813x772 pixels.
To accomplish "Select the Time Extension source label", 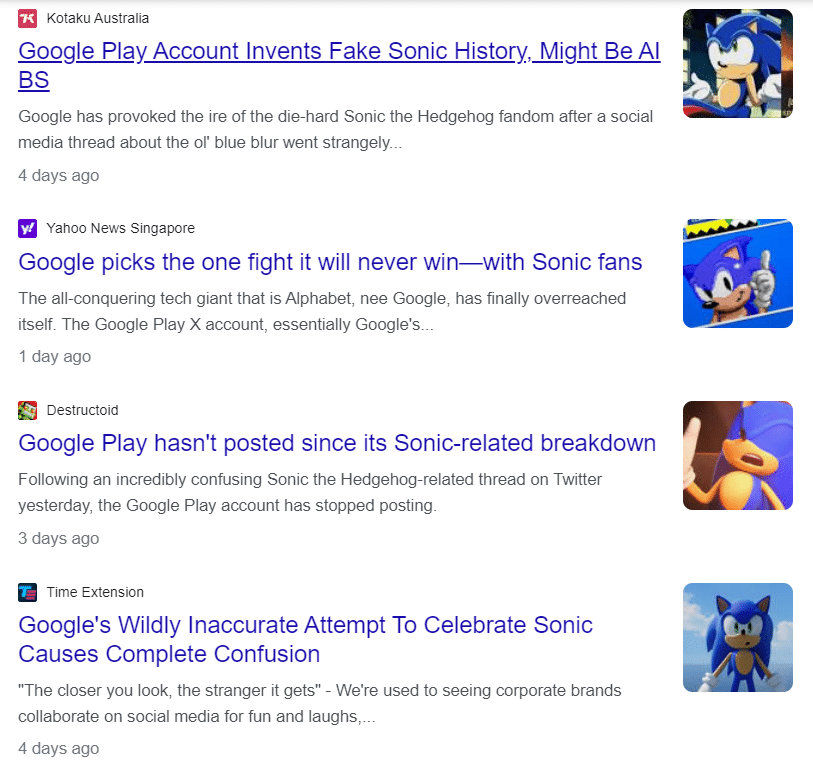I will (97, 592).
